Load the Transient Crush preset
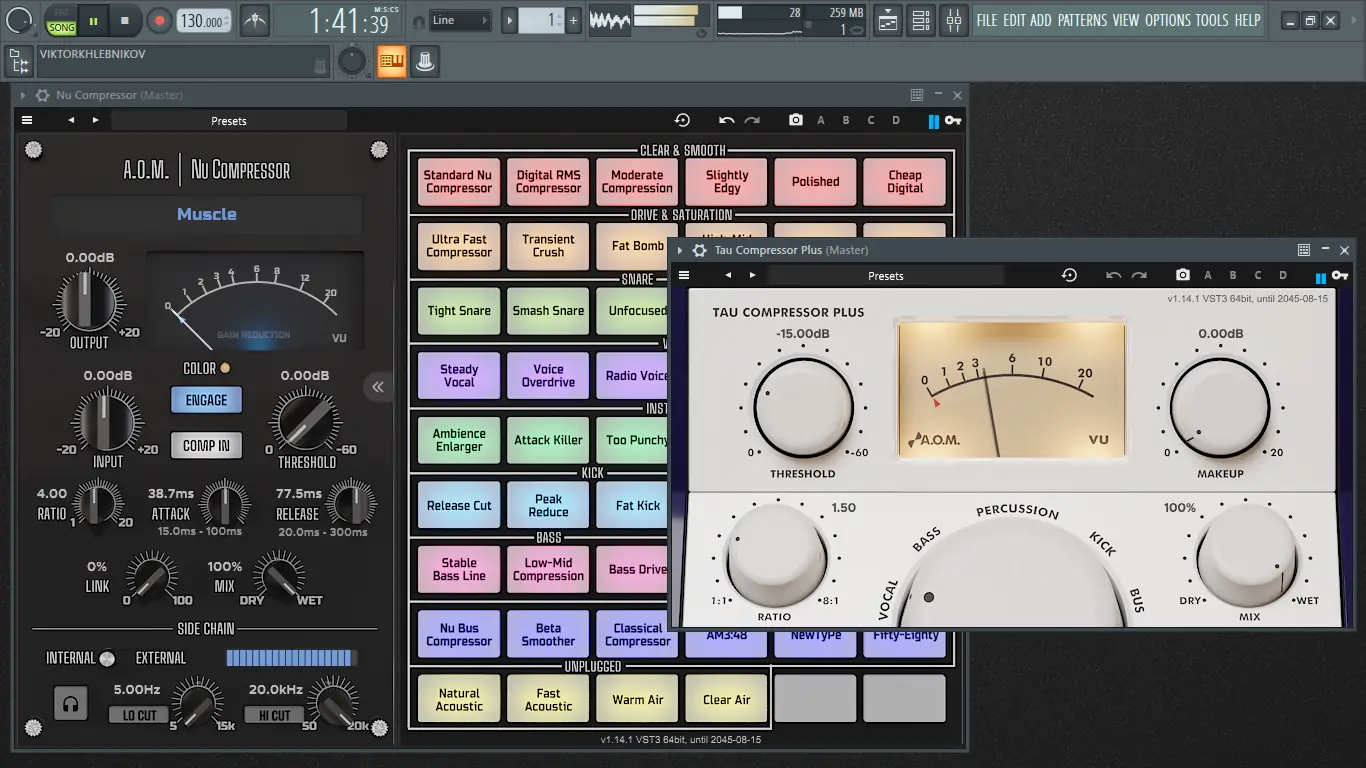Viewport: 1366px width, 768px height. click(x=548, y=246)
